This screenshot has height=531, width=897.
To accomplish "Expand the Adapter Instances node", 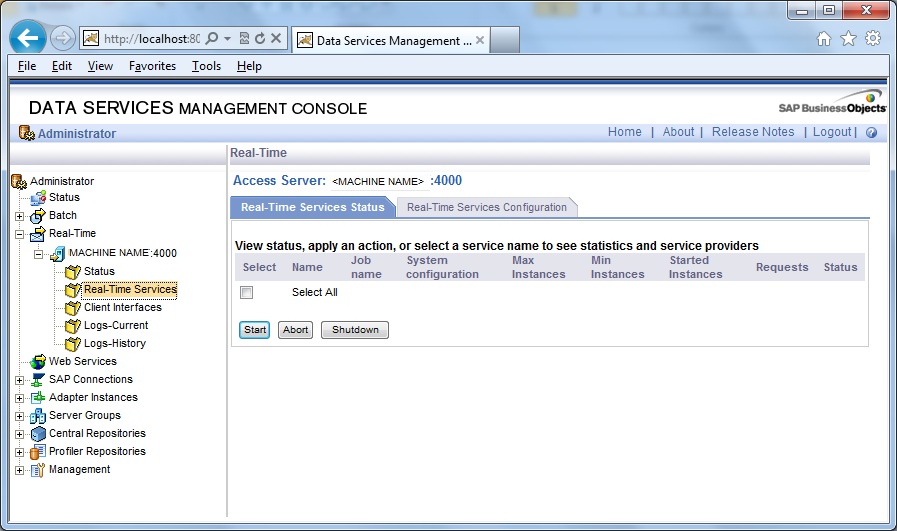I will point(19,398).
